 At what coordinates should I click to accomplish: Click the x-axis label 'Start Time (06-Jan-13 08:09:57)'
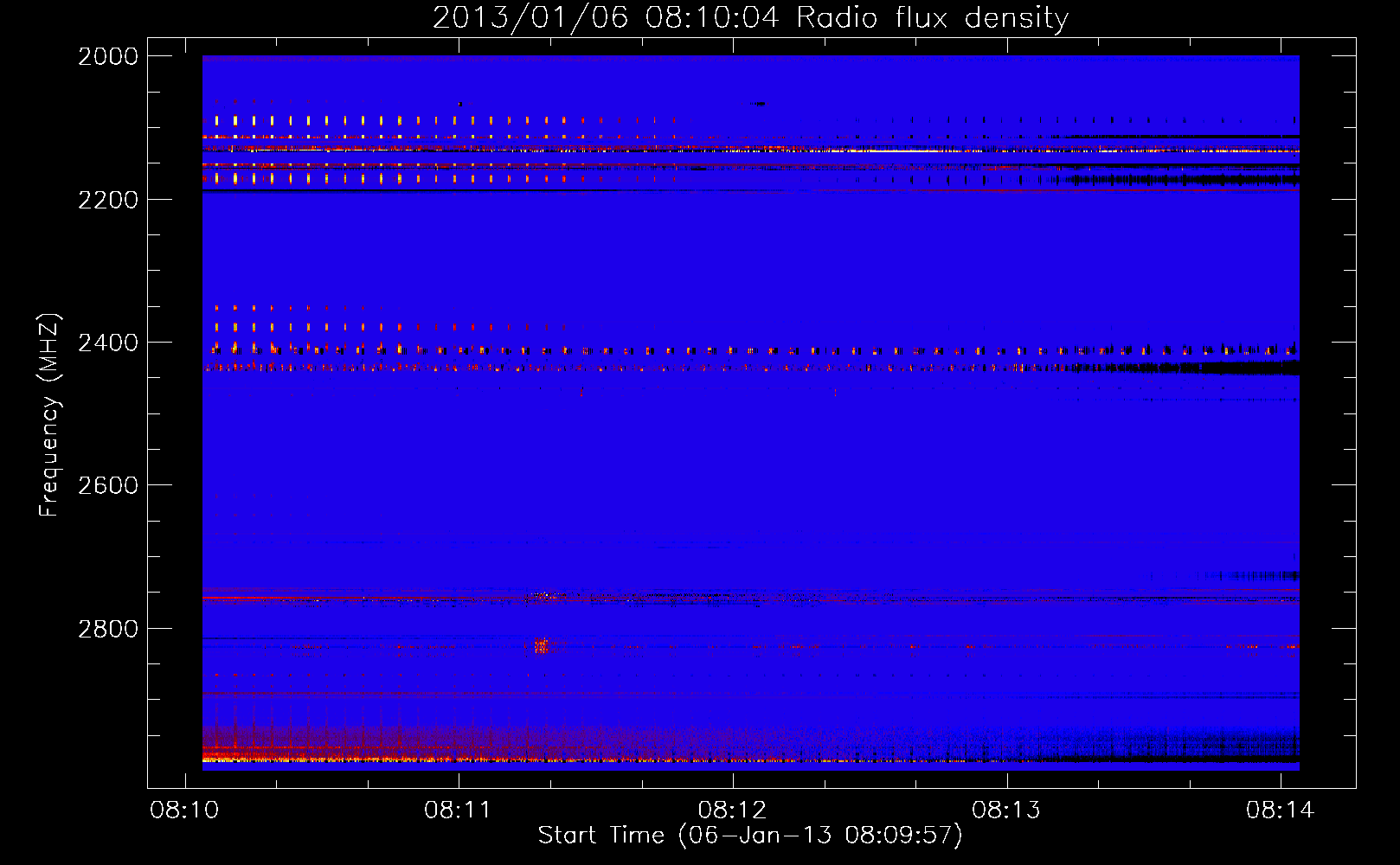[x=750, y=836]
